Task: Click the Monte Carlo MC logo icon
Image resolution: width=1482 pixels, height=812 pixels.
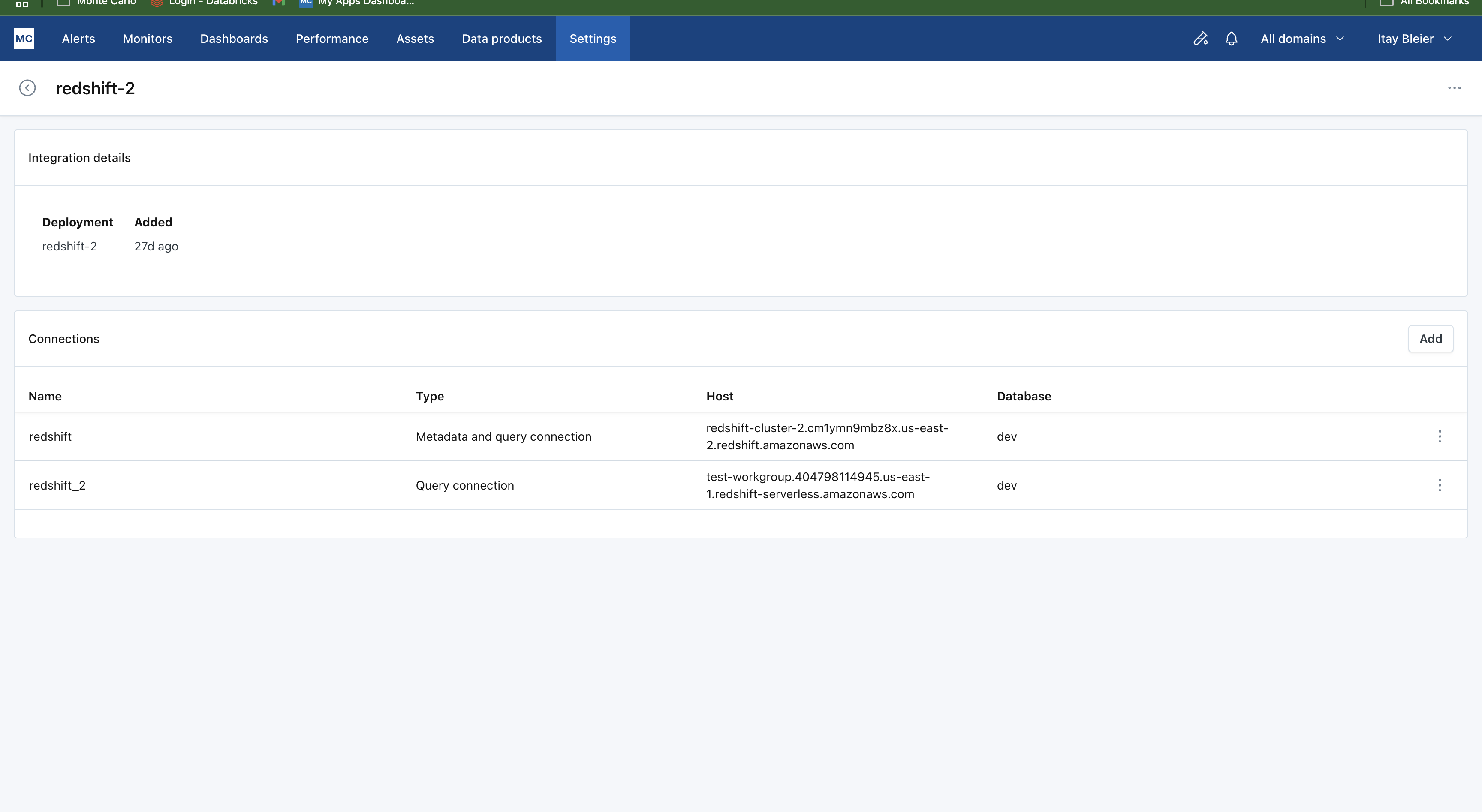Action: pos(24,39)
